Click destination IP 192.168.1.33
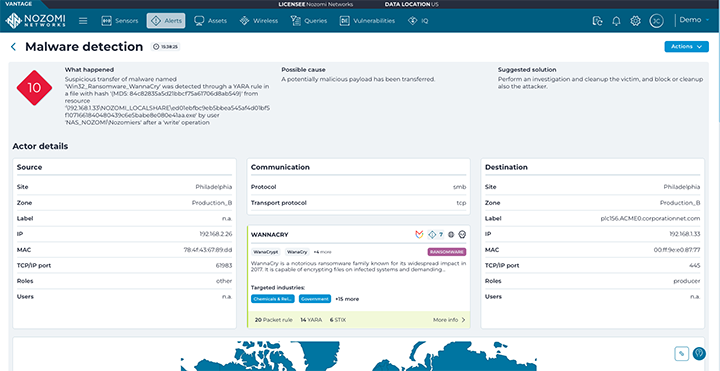This screenshot has width=720, height=371. tap(684, 234)
